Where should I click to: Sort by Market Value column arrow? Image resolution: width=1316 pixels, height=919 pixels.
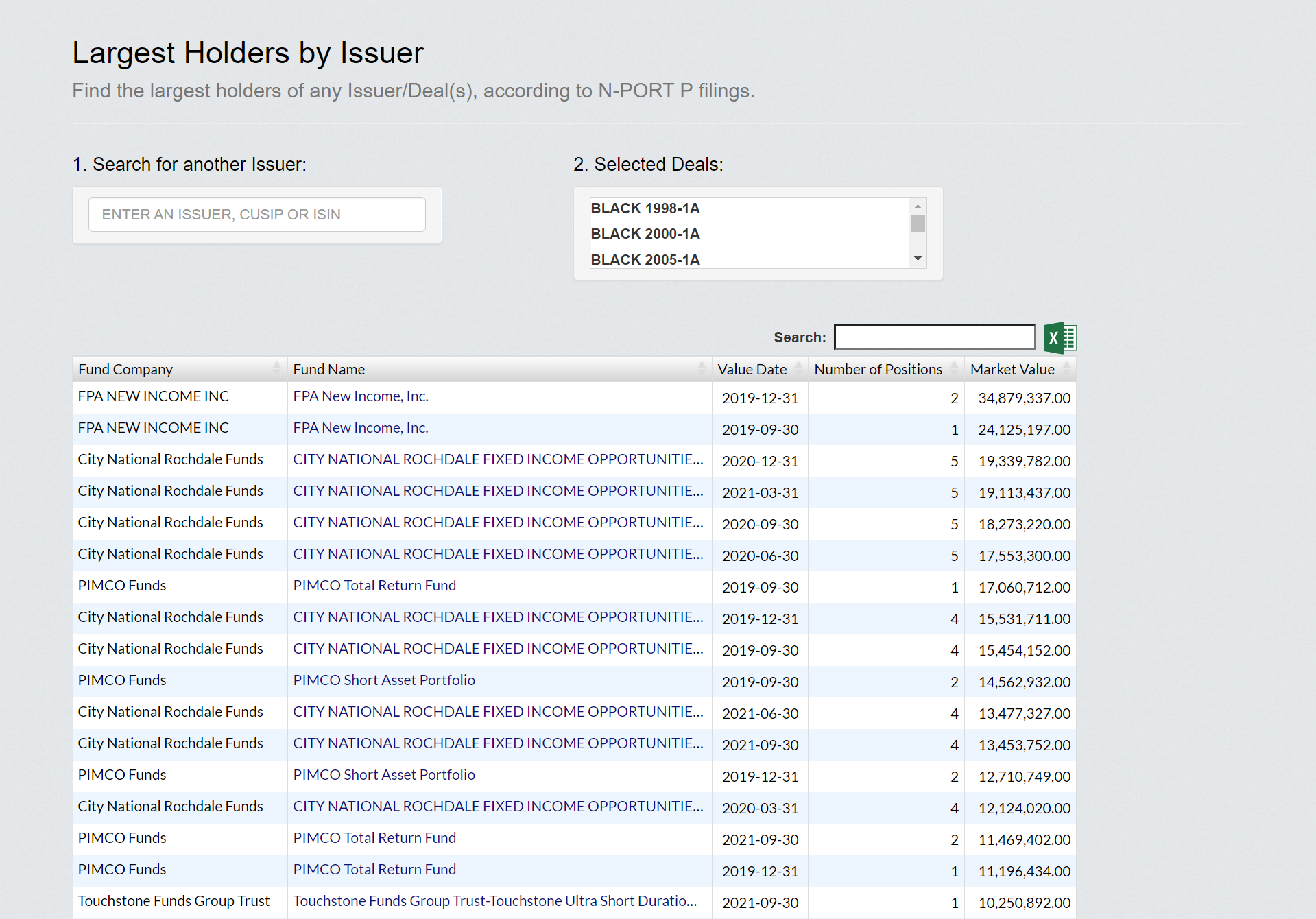1067,368
